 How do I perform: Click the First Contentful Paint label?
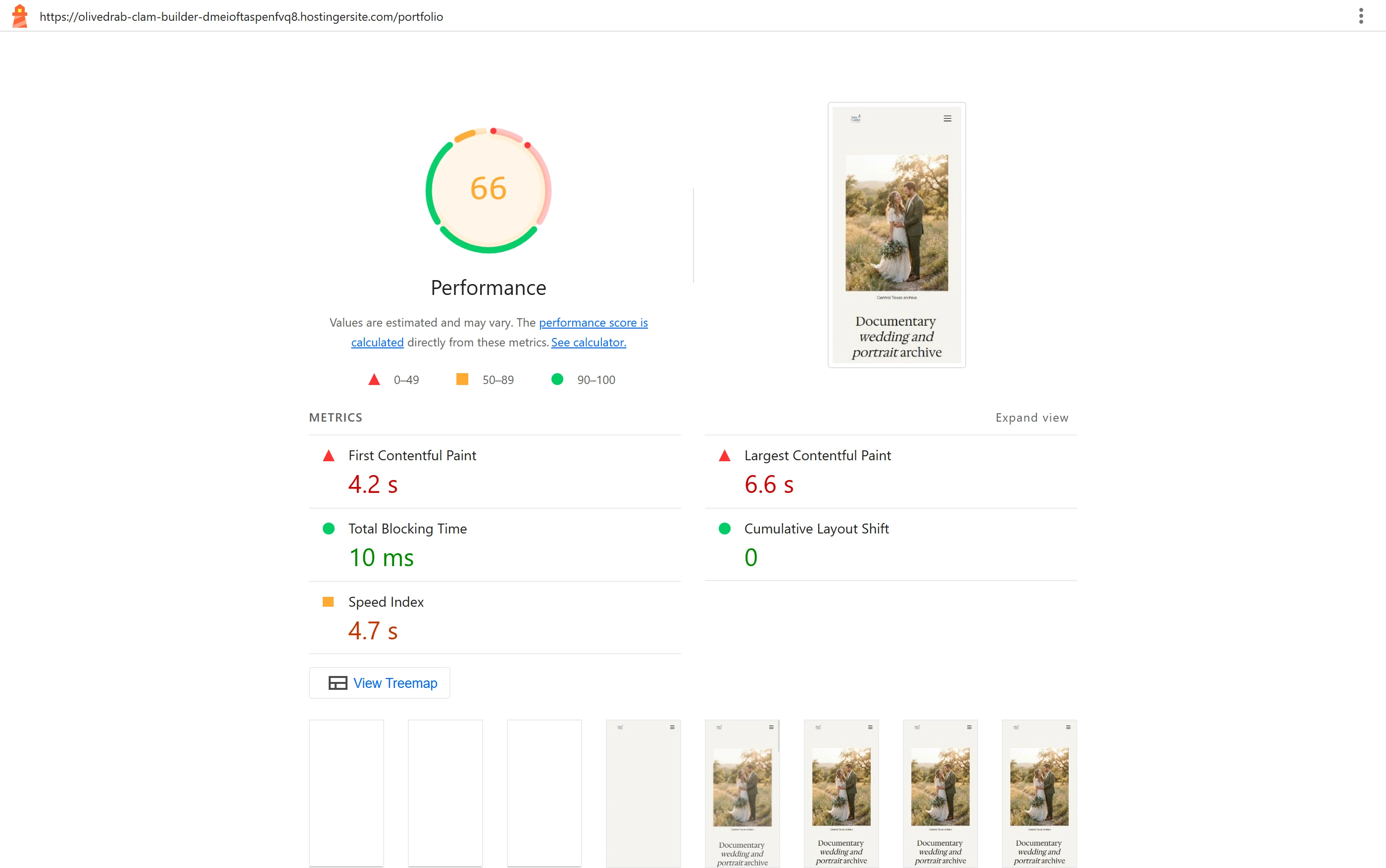point(412,455)
